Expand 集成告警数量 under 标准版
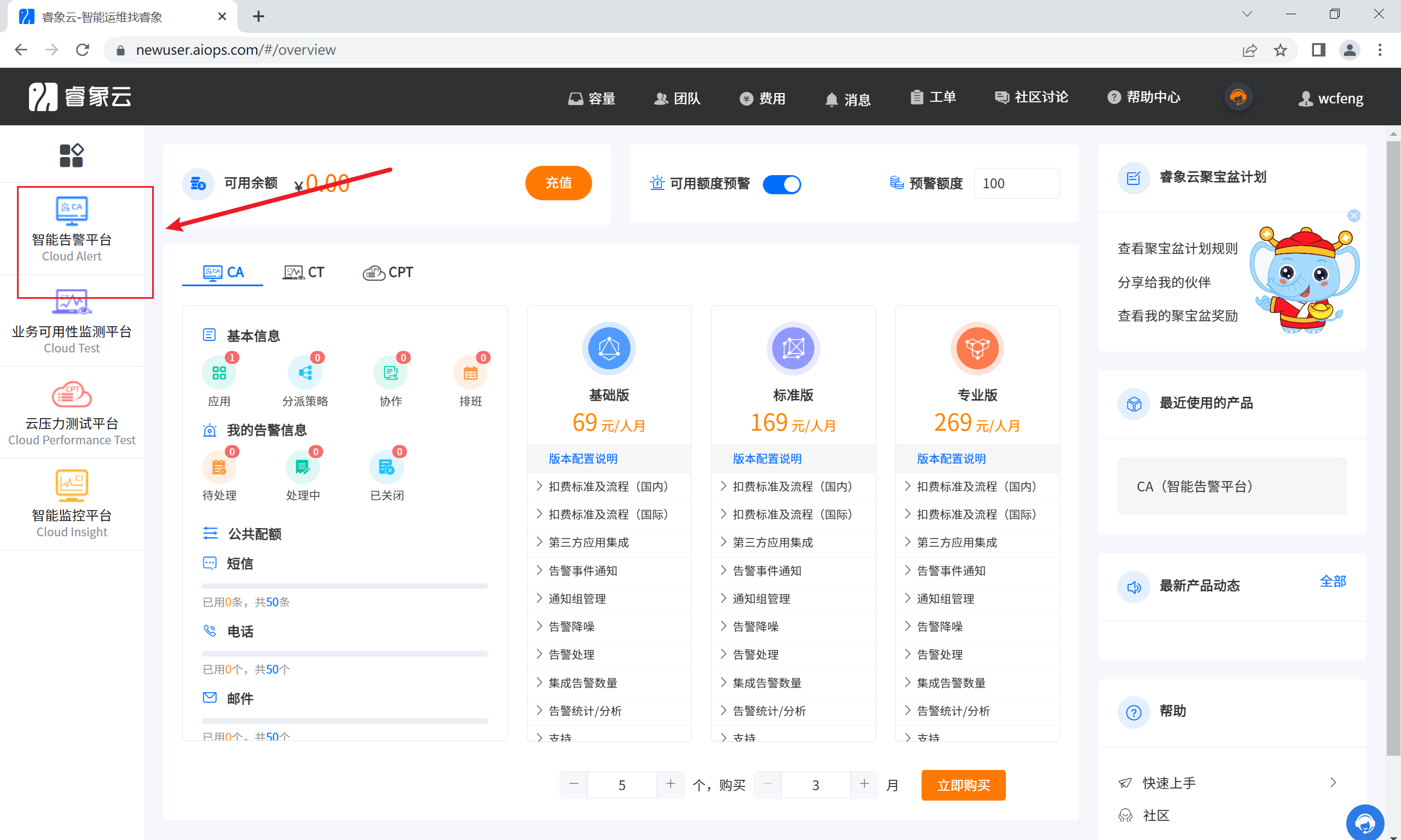The width and height of the screenshot is (1401, 840). pyautogui.click(x=793, y=682)
